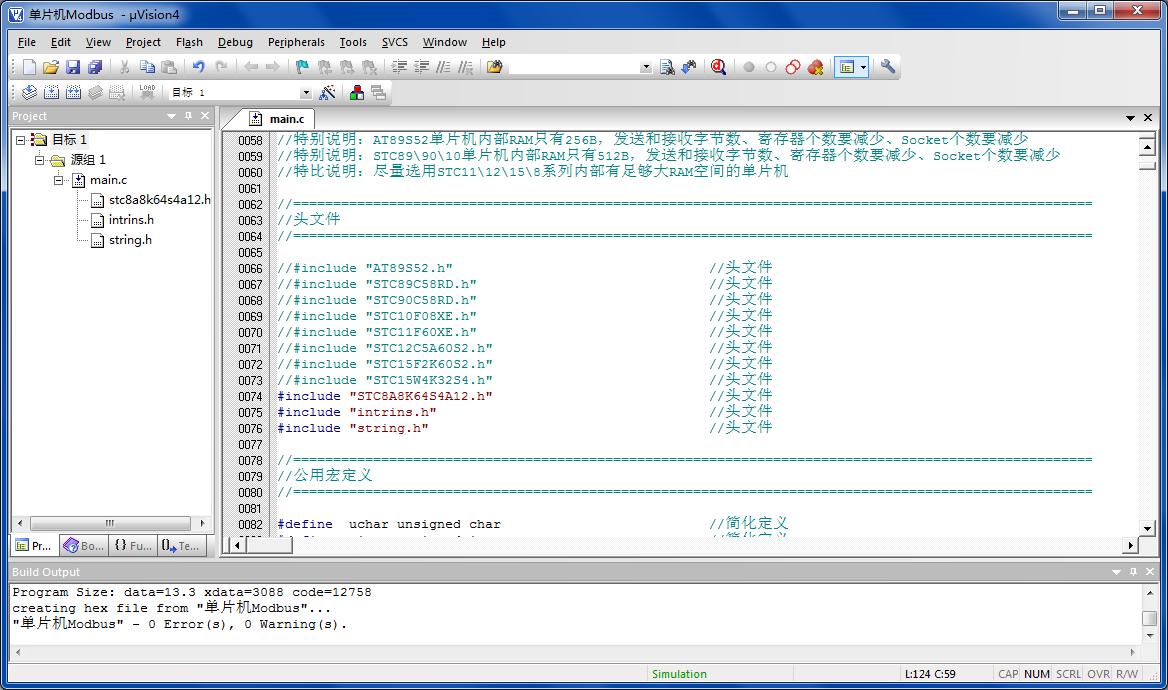Save the current file
The height and width of the screenshot is (690, 1168).
[72, 67]
